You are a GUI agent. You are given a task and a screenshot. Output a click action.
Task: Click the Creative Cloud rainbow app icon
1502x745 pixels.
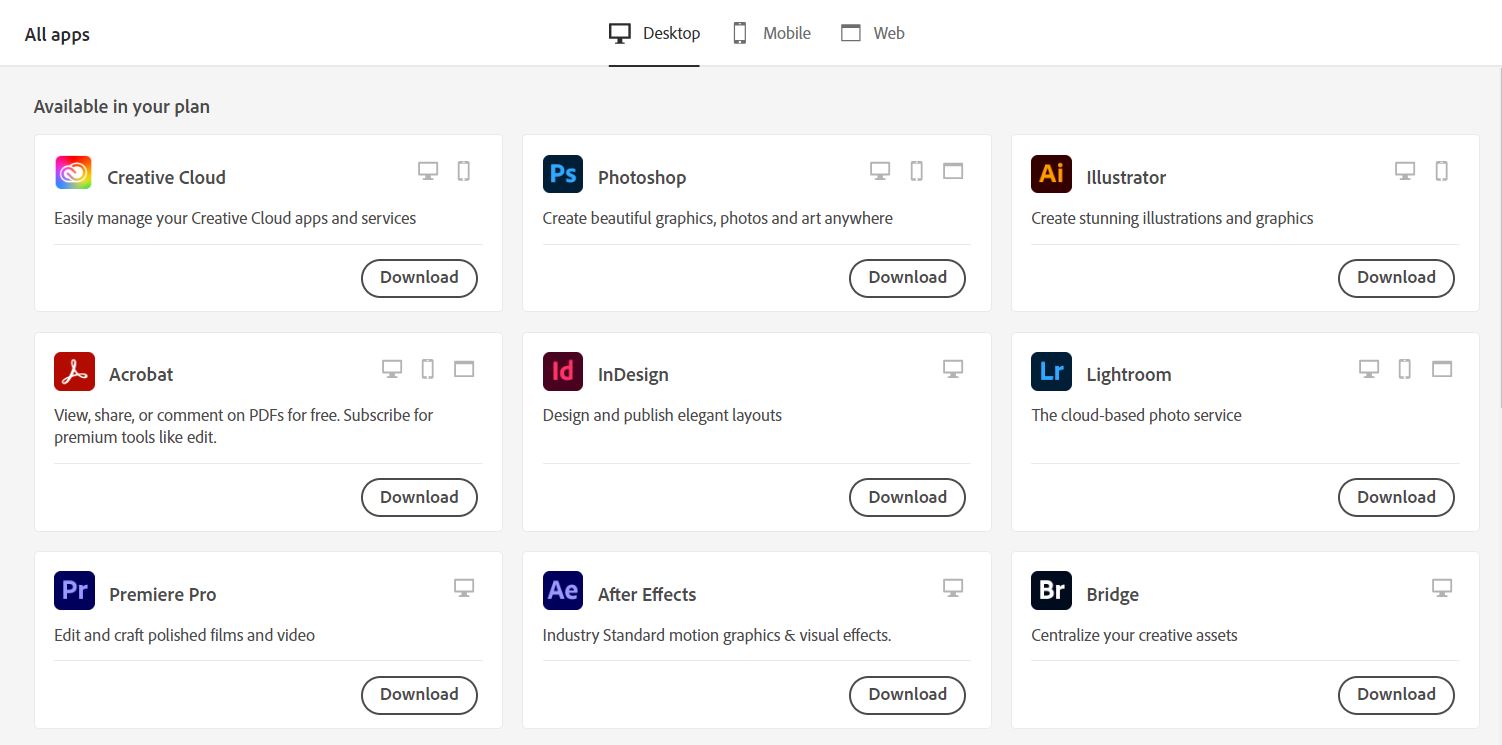pyautogui.click(x=73, y=174)
